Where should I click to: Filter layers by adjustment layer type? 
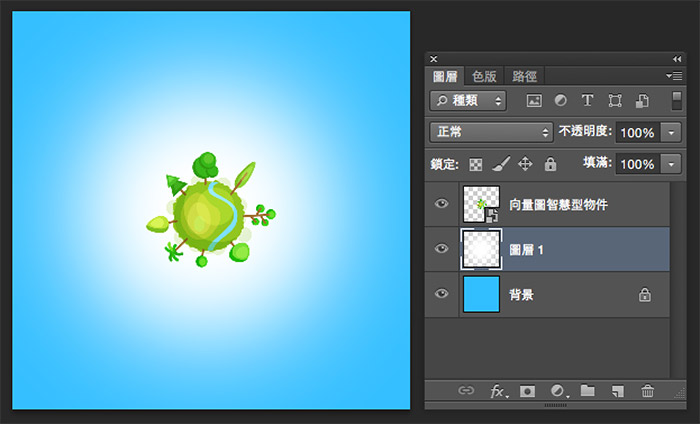pyautogui.click(x=561, y=101)
